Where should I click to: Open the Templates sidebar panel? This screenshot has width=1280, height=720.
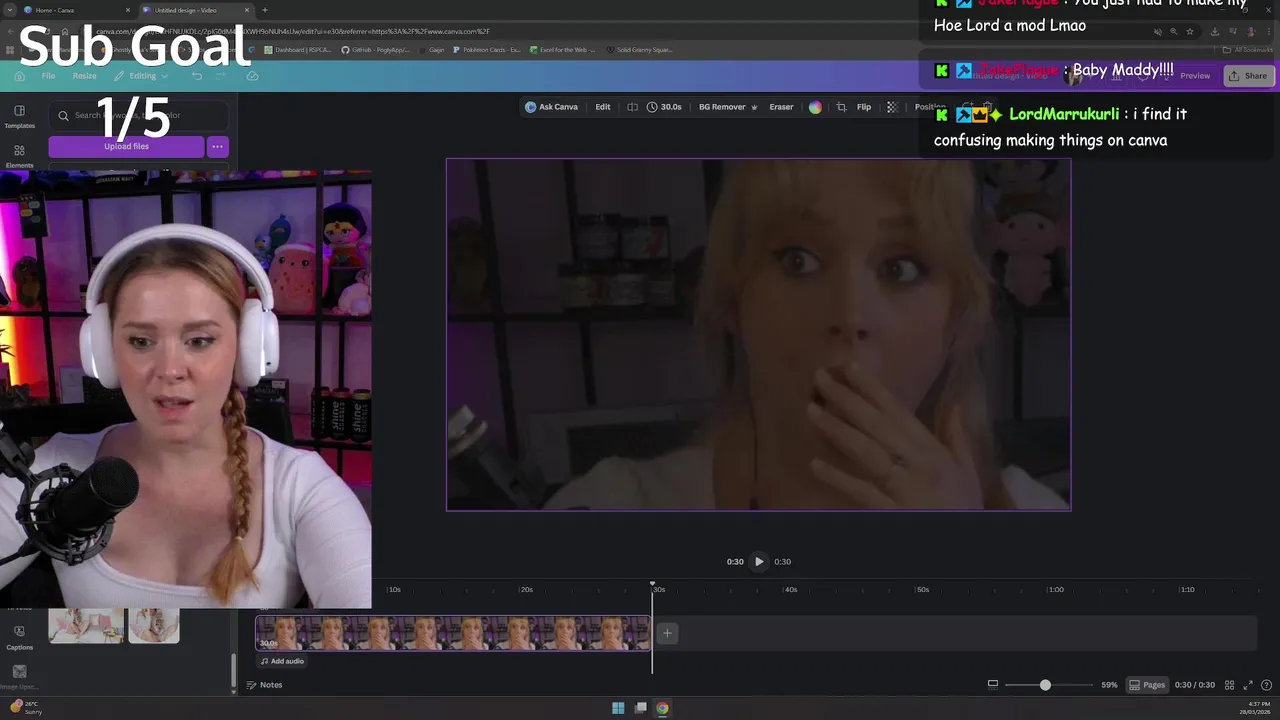[19, 117]
